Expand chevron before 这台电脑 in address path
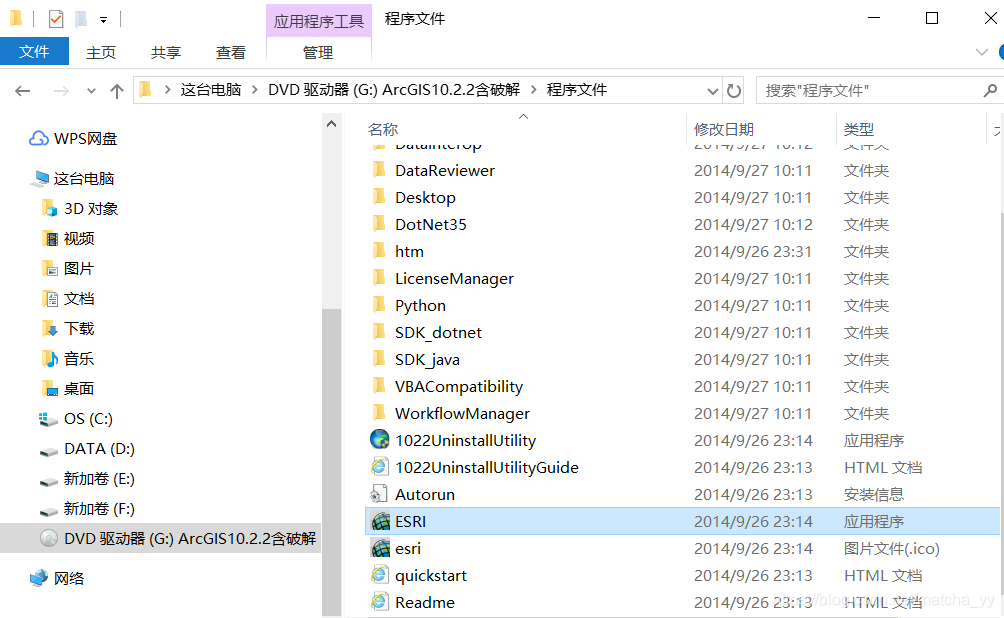The width and height of the screenshot is (1004, 618). click(x=167, y=90)
